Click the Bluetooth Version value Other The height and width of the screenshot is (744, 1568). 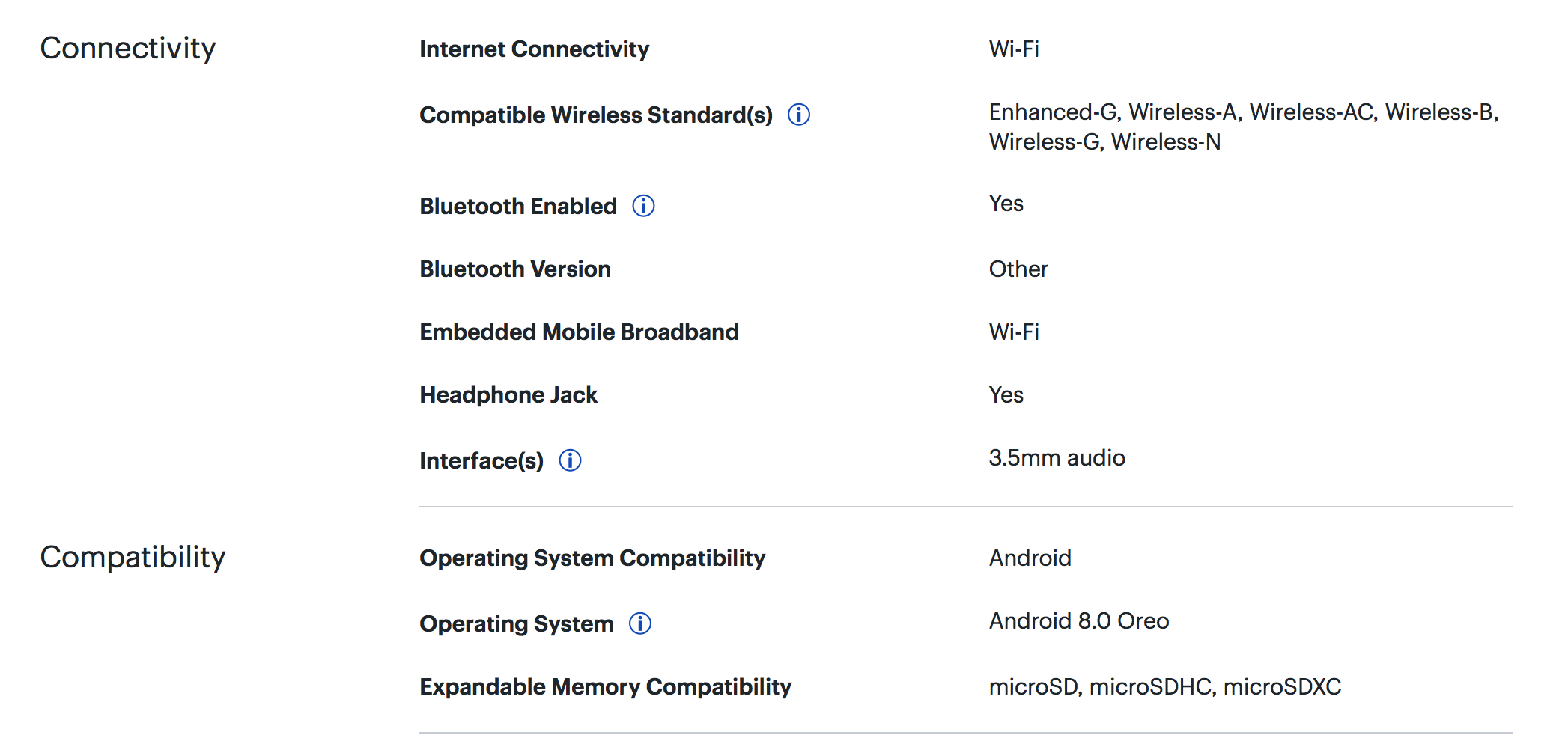pyautogui.click(x=1018, y=269)
